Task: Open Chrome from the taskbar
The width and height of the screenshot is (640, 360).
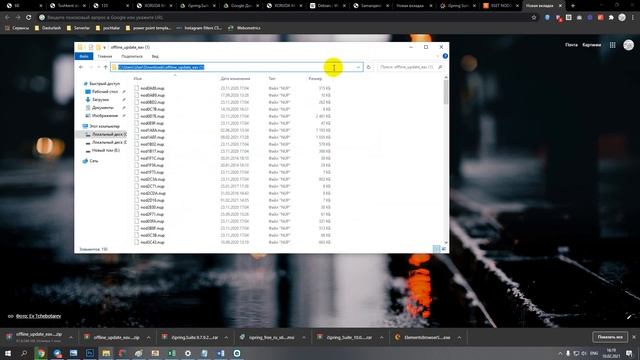Action: (x=41, y=353)
